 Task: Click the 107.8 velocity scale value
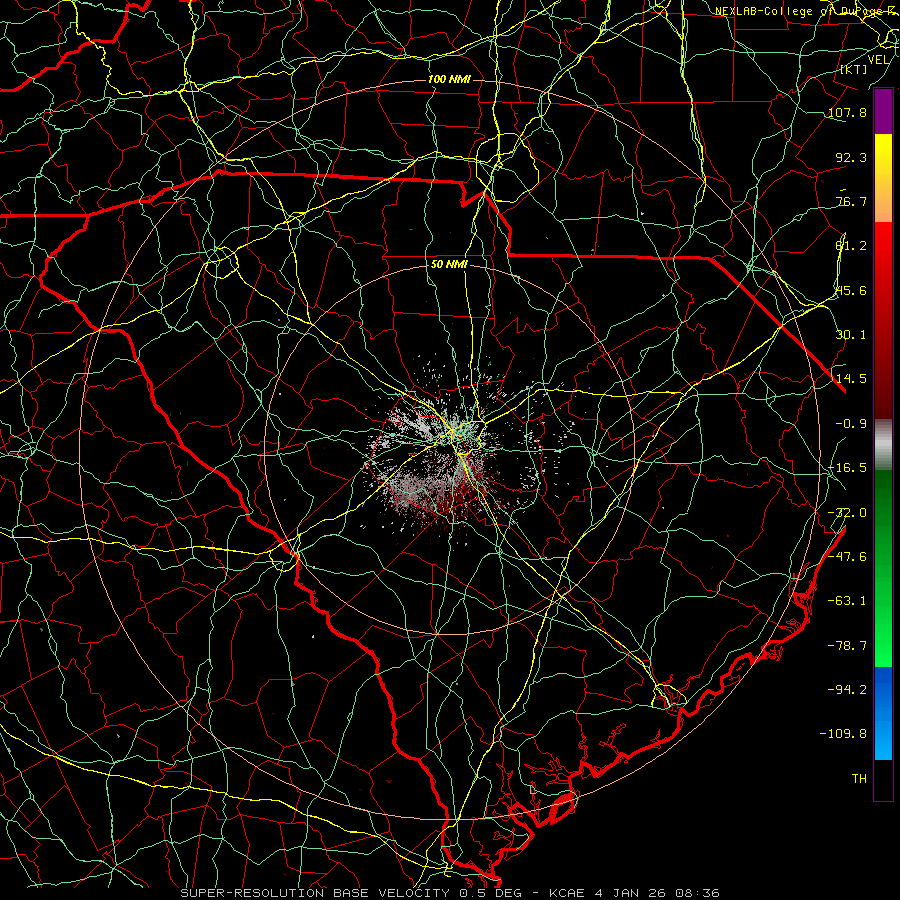click(847, 112)
